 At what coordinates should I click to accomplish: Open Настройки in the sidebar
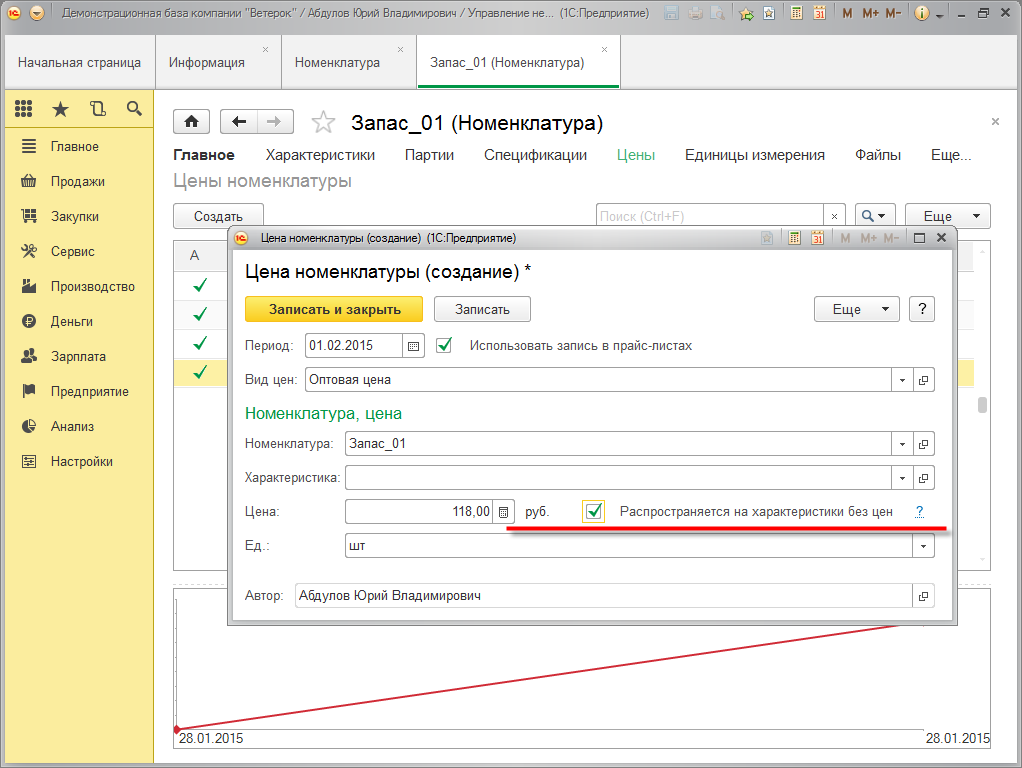tap(81, 462)
